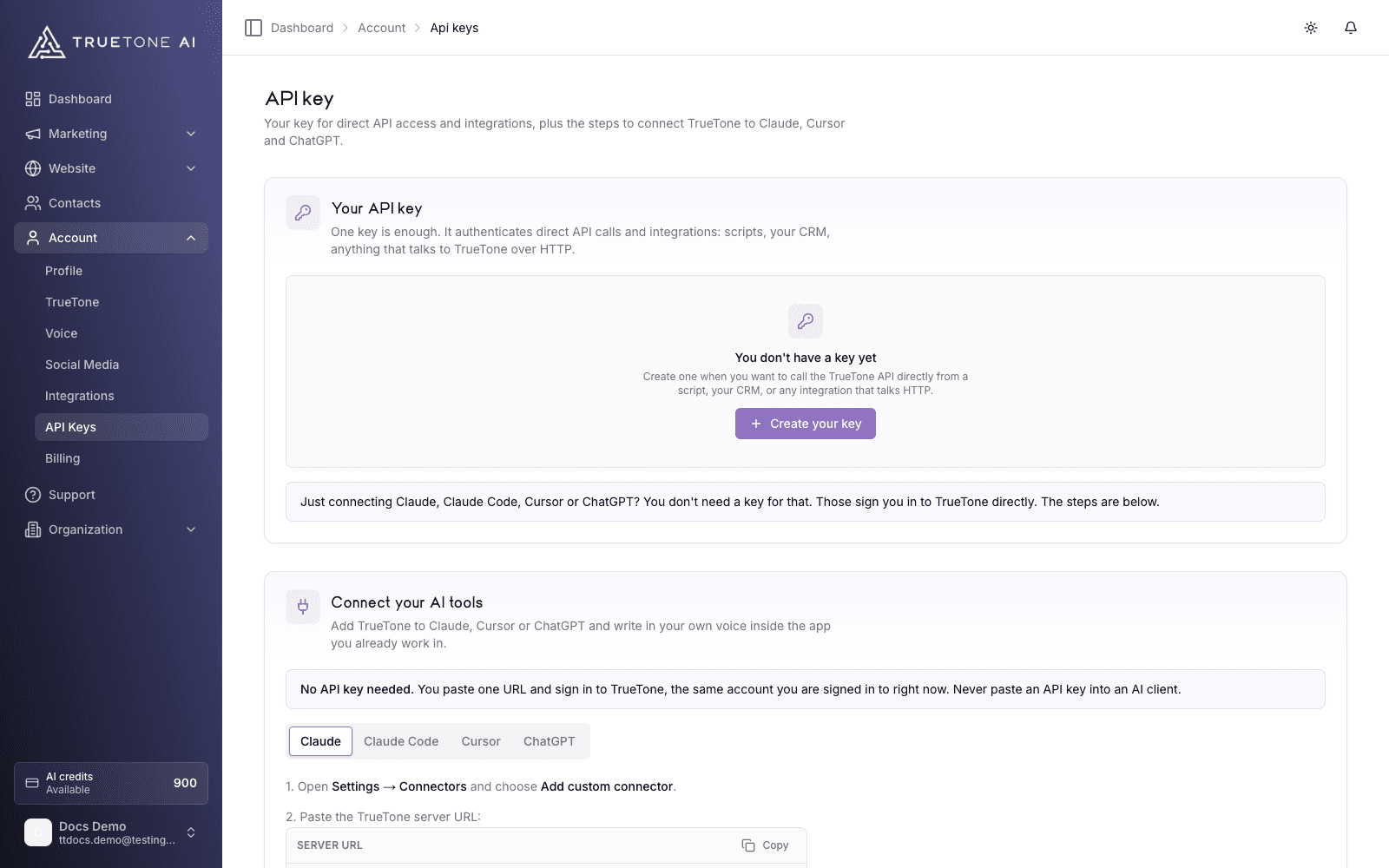Viewport: 1389px width, 868px height.
Task: Open the TrueTone account page
Action: [x=122, y=302]
